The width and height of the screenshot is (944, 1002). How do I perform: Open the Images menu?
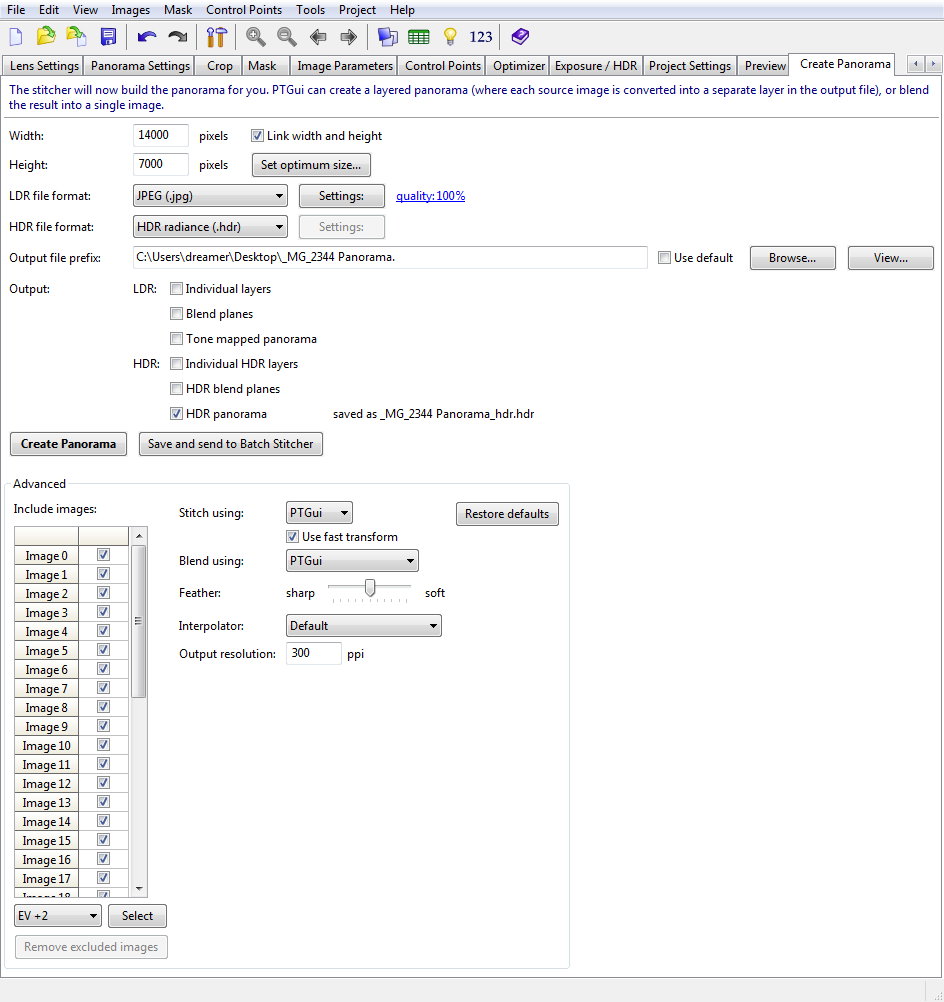130,10
